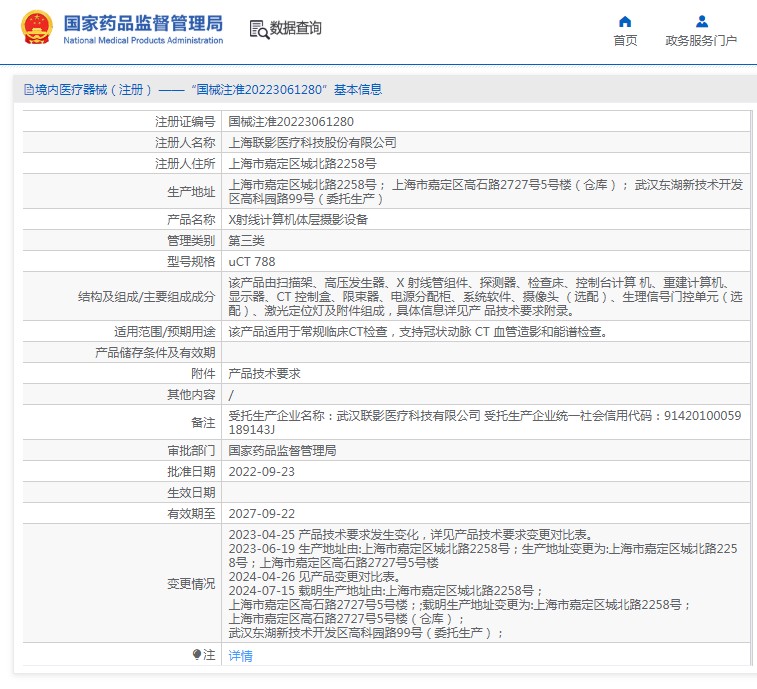Select the model value uCT 788
Image resolution: width=757 pixels, height=689 pixels.
[251, 261]
